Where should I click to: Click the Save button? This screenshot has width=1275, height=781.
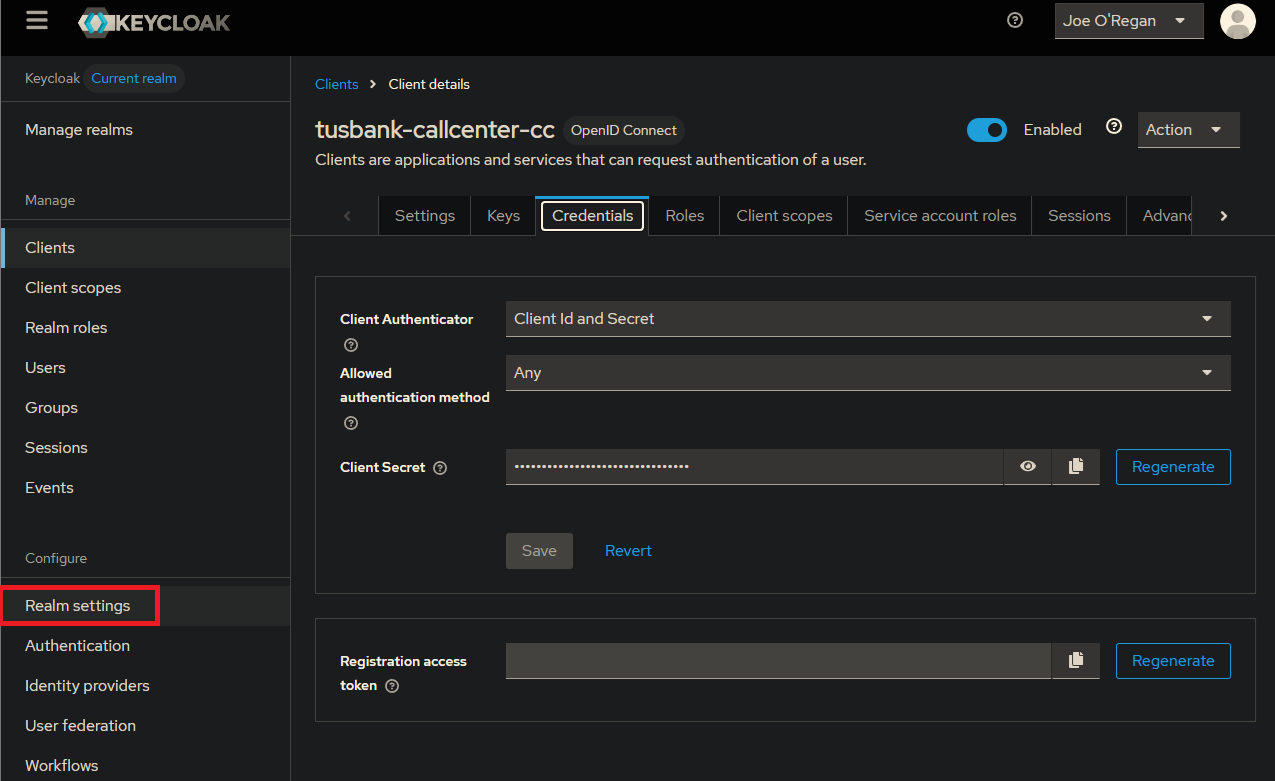point(539,551)
